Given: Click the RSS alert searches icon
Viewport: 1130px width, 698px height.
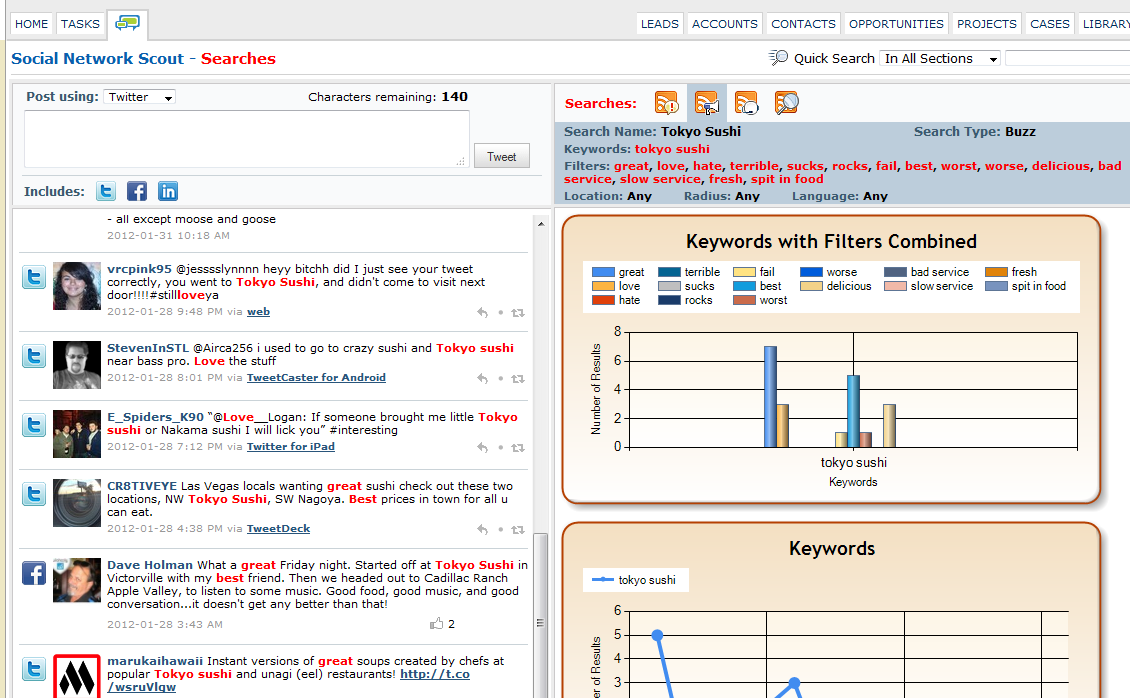Looking at the screenshot, I should [667, 103].
